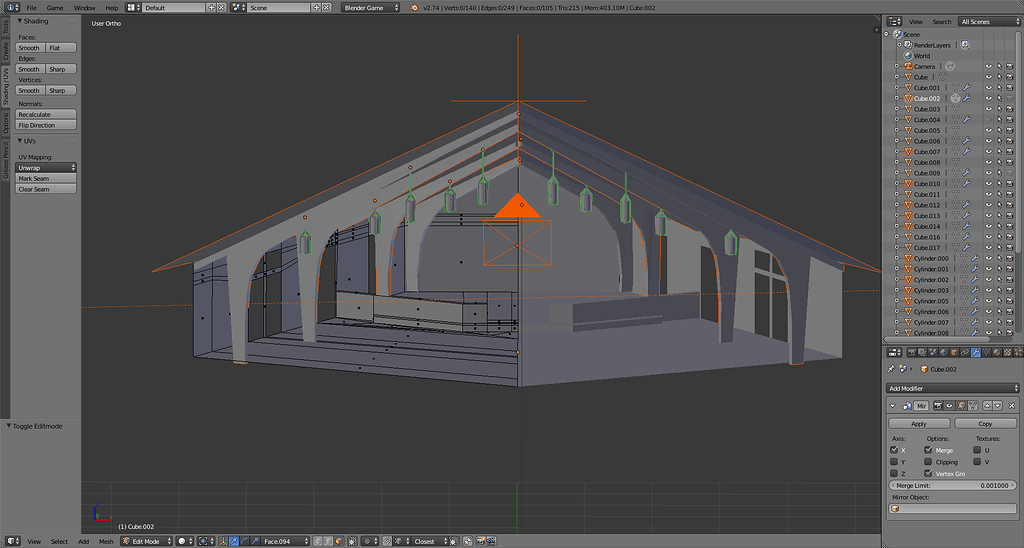Click the Recalculate normals button
1024x548 pixels.
coord(46,114)
